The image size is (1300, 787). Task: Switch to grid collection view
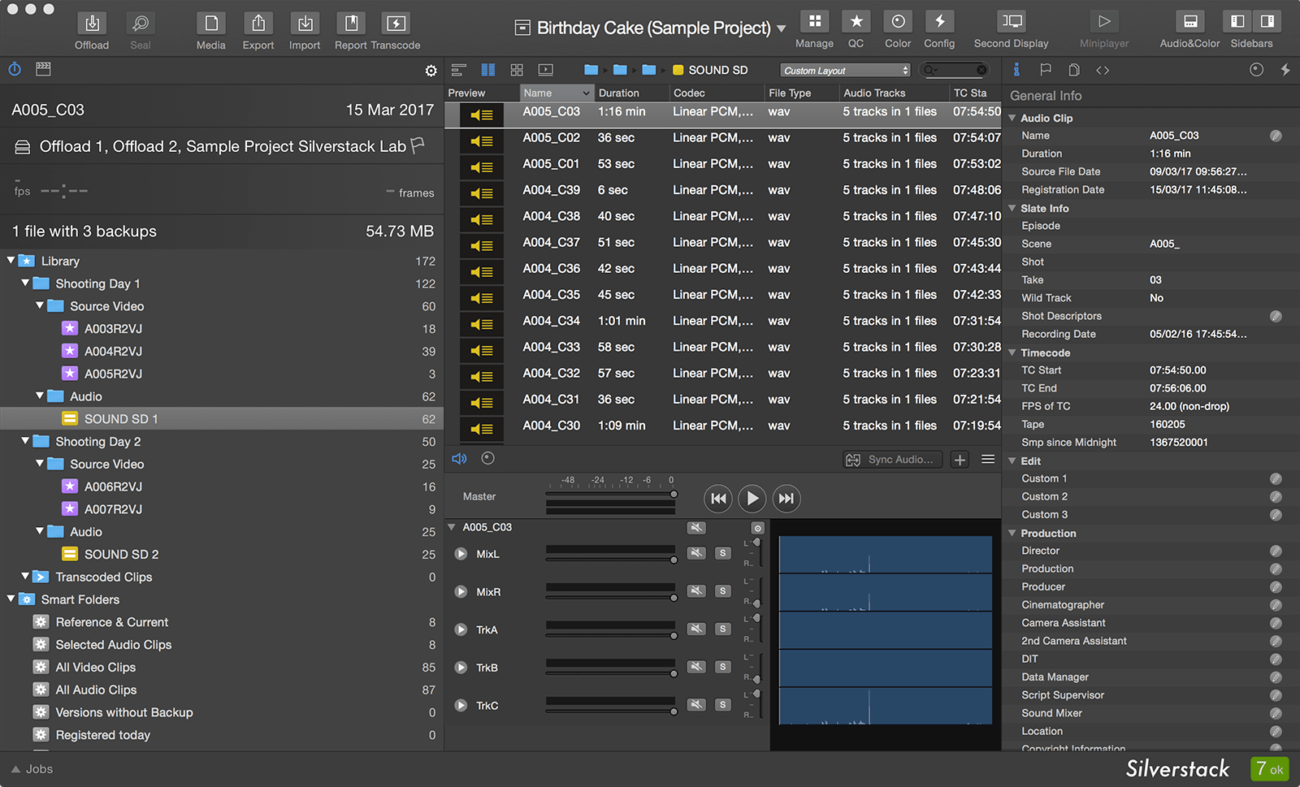point(517,70)
